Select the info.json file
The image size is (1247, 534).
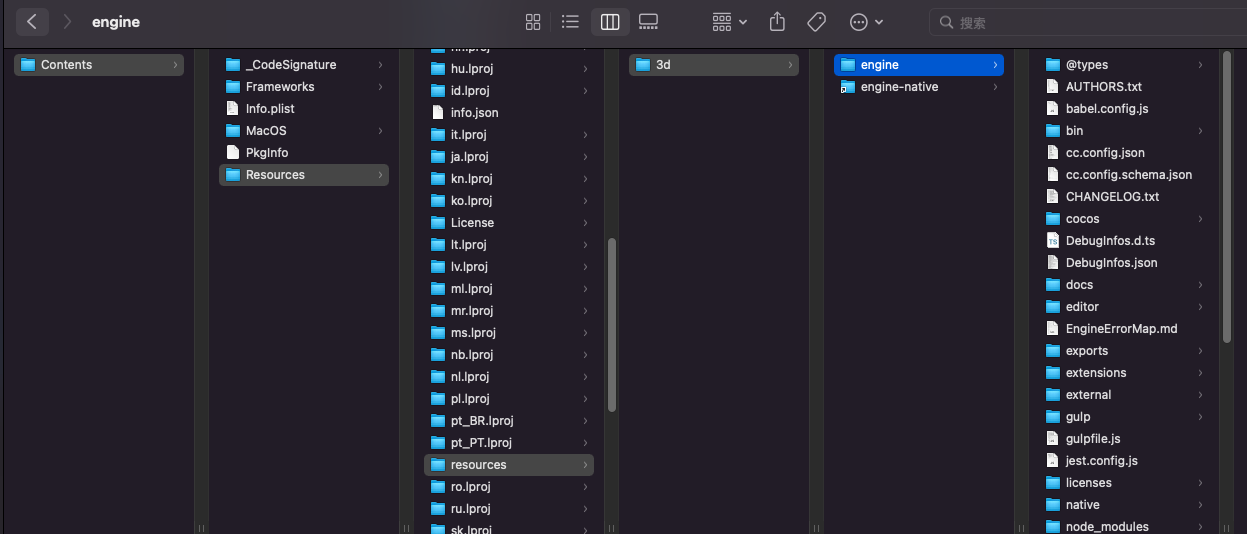click(x=509, y=113)
